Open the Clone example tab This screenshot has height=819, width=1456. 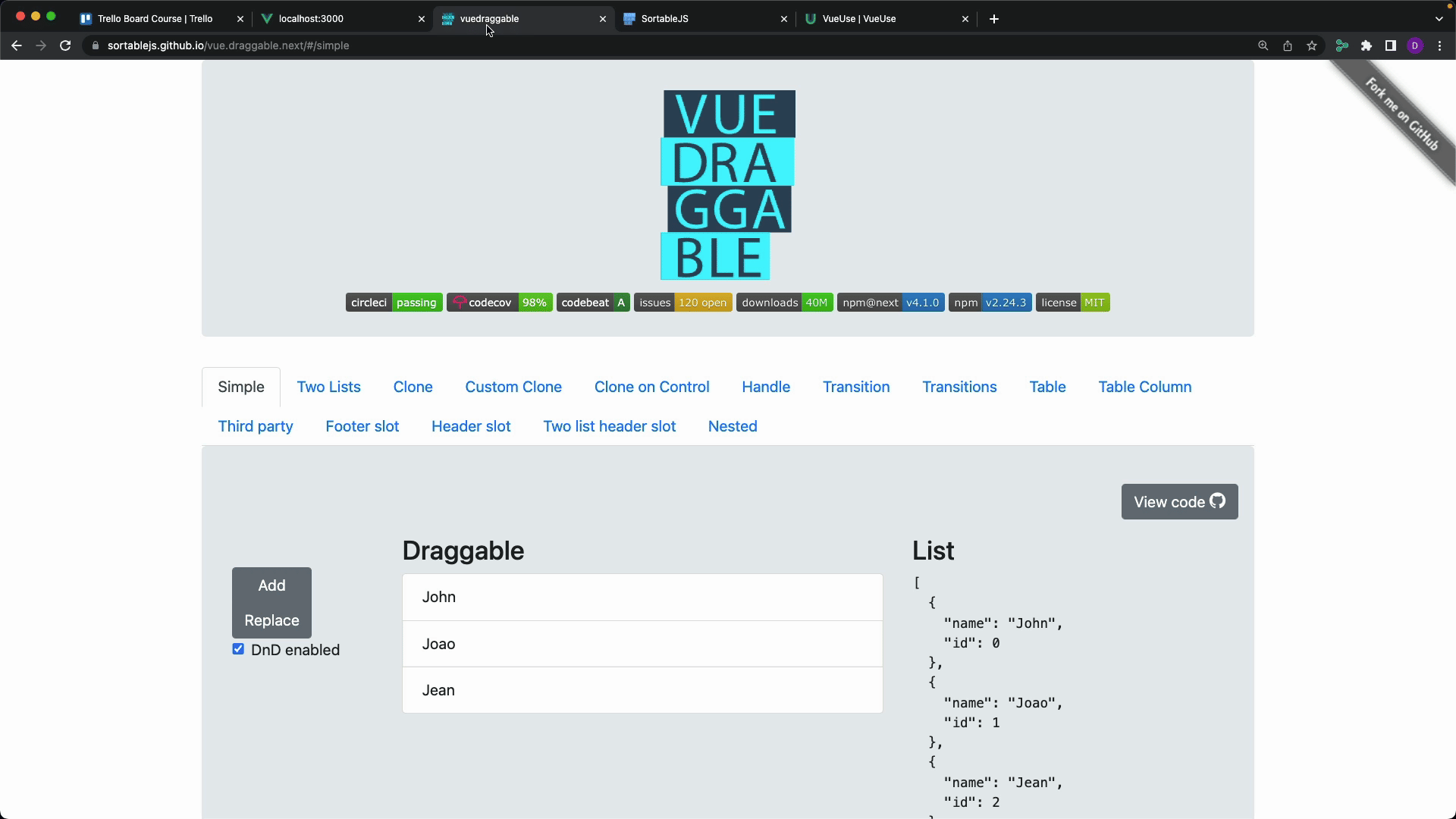(x=413, y=387)
